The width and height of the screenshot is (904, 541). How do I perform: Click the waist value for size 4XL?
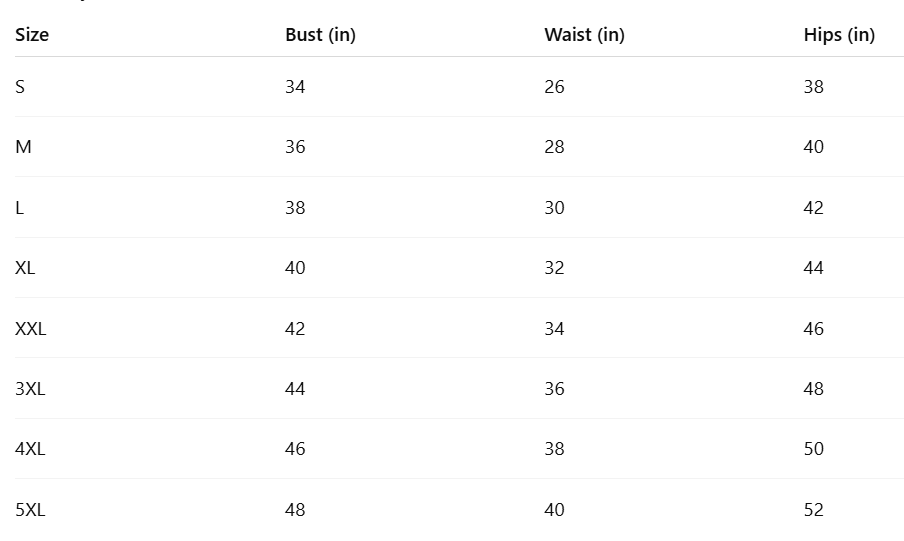click(x=554, y=449)
